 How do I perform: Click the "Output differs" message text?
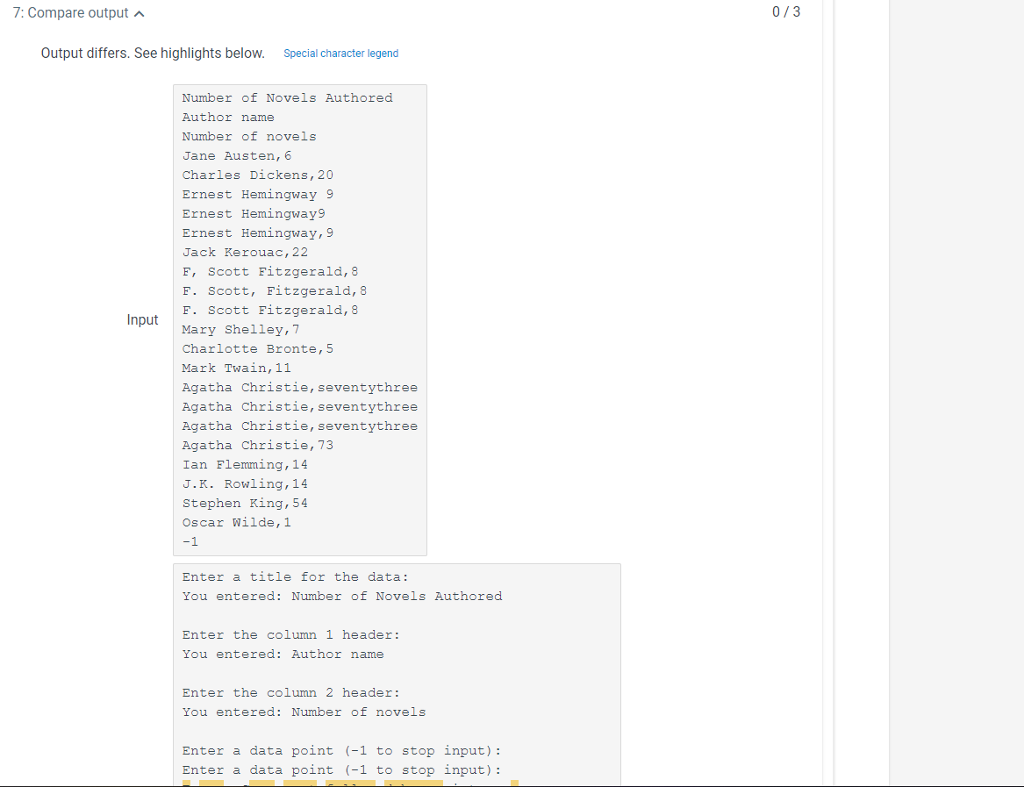pos(150,53)
